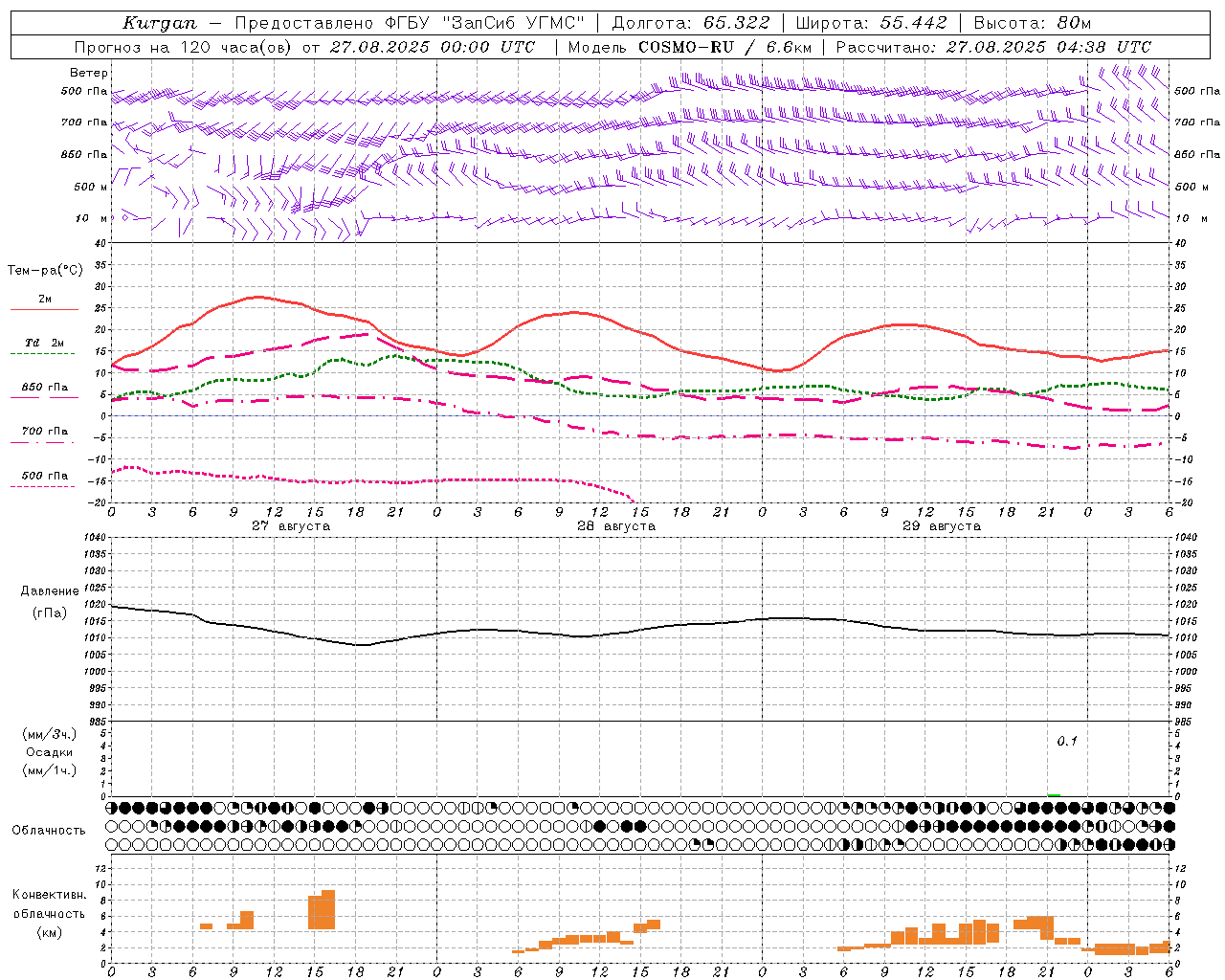Click the Конвективн. convective cloud label
This screenshot has width=1225, height=980.
pyautogui.click(x=50, y=895)
